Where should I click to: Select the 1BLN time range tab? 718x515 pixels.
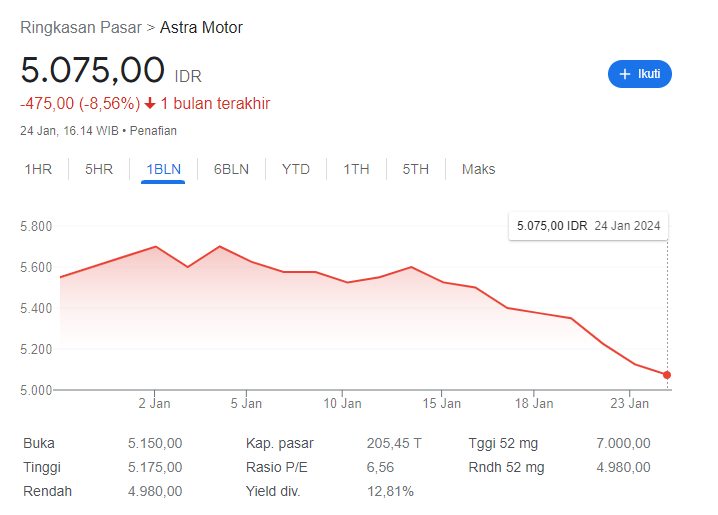click(163, 169)
